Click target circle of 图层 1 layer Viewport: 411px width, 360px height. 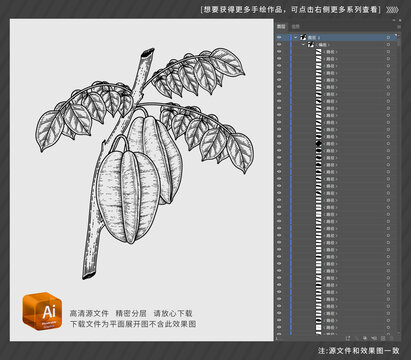click(x=388, y=37)
